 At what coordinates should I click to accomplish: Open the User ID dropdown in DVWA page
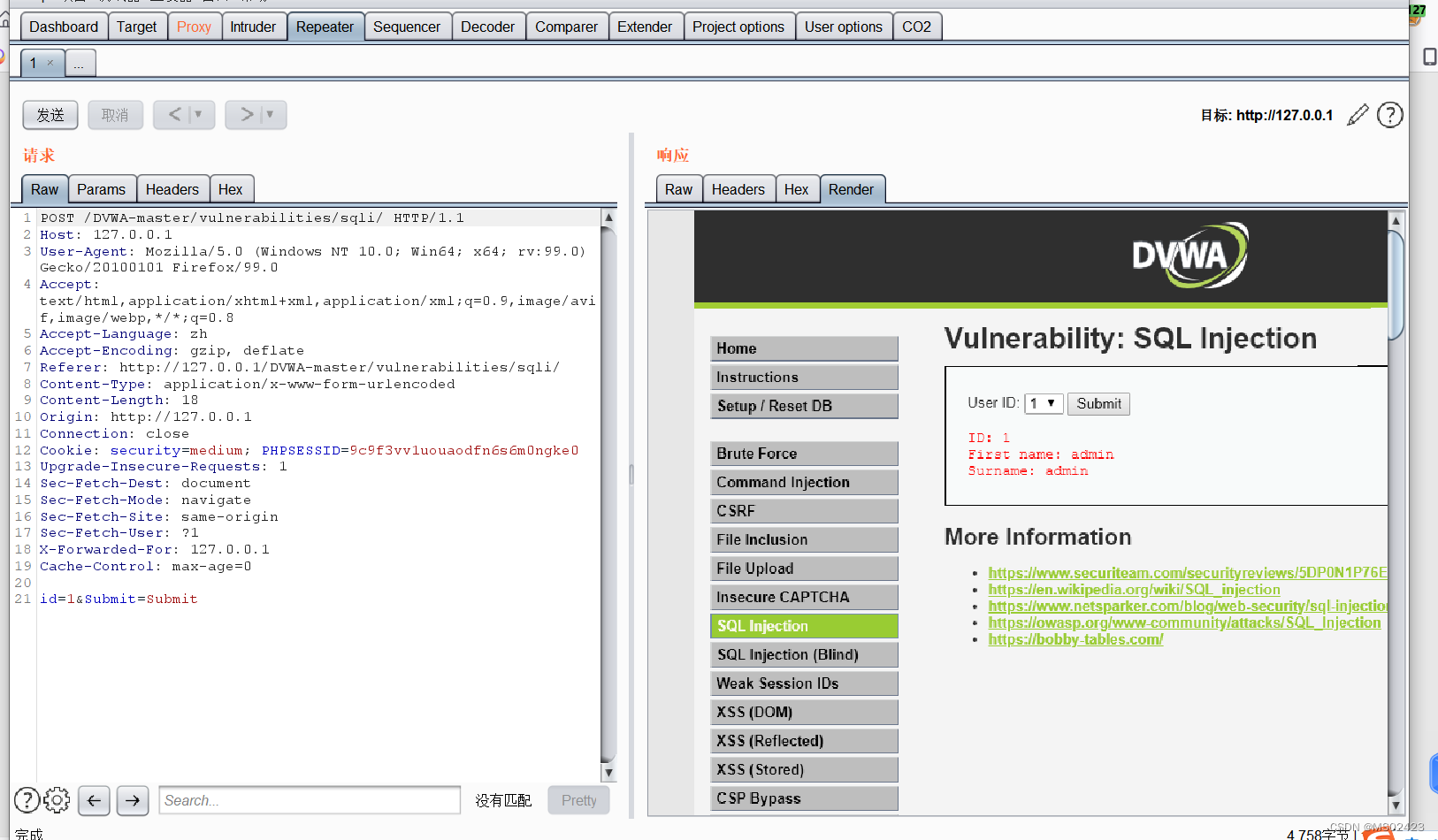coord(1043,403)
